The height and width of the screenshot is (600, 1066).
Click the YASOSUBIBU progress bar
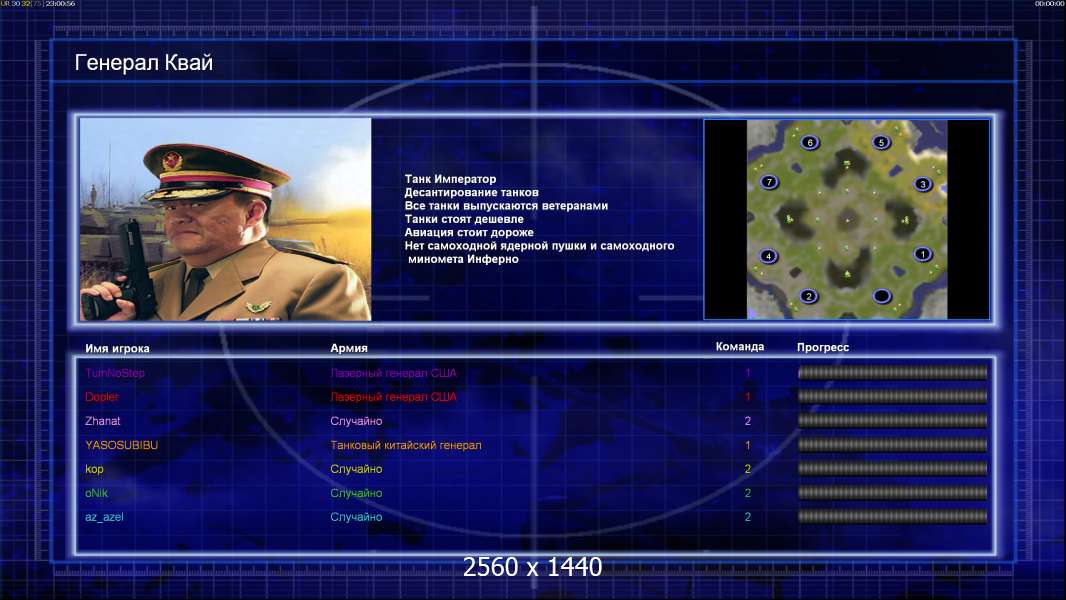[x=892, y=445]
